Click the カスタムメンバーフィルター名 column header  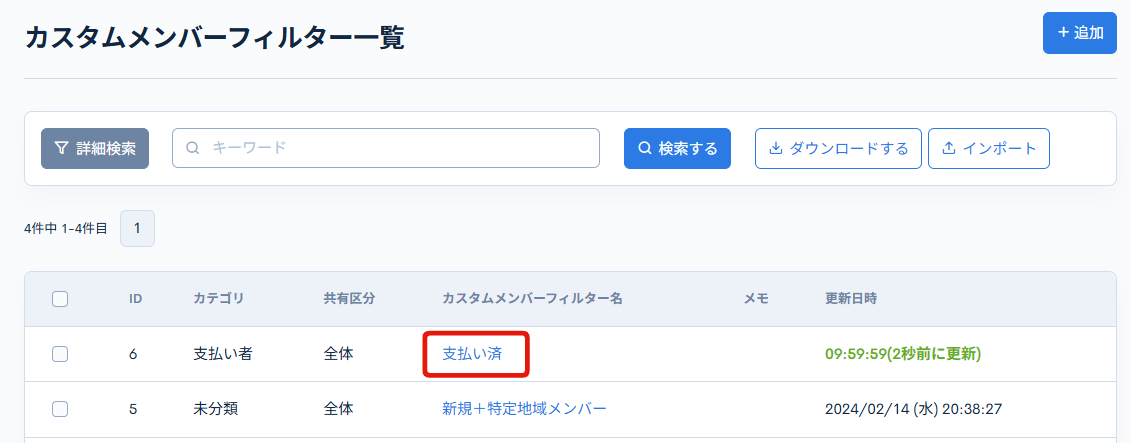click(x=532, y=299)
